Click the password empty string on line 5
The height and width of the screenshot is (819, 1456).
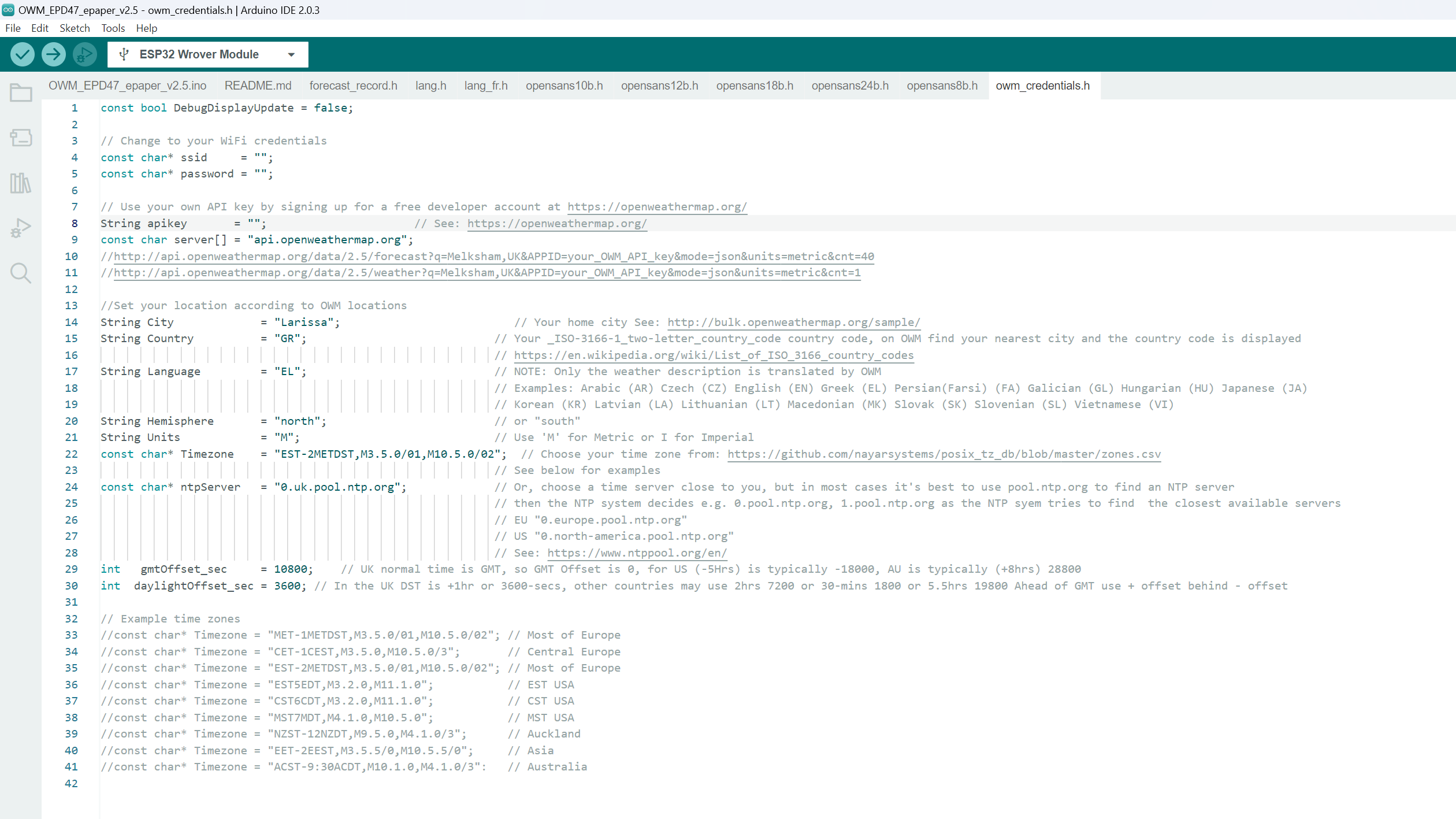(261, 173)
